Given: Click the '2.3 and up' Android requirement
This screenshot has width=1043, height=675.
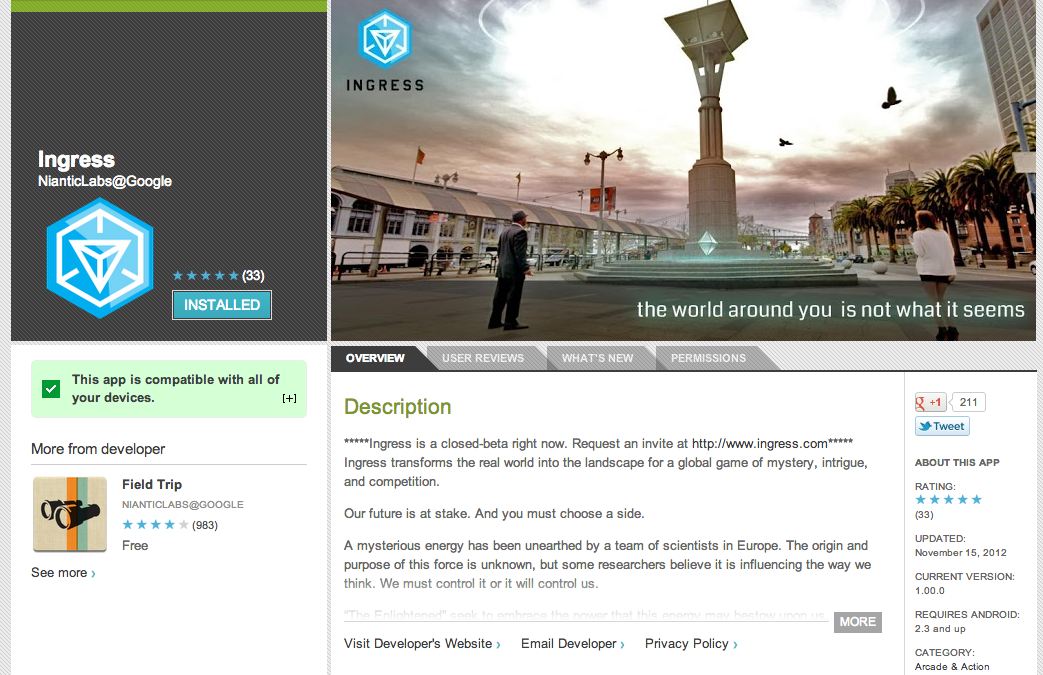Looking at the screenshot, I should tap(940, 628).
